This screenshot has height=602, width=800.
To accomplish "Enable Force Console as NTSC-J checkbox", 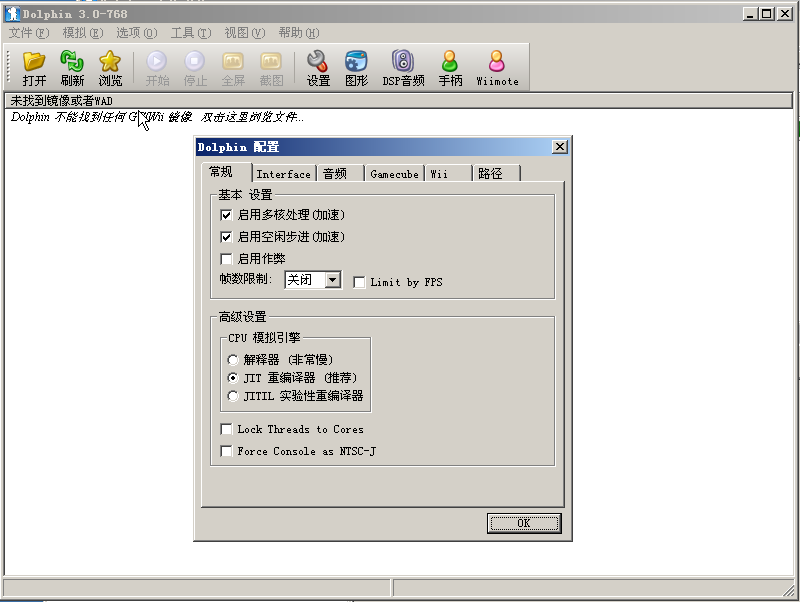I will click(226, 451).
